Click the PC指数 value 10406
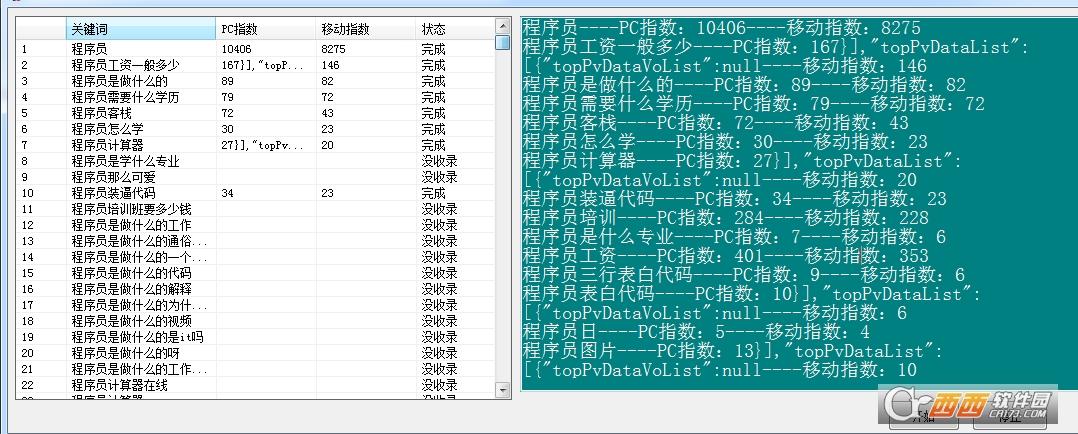 pos(236,49)
